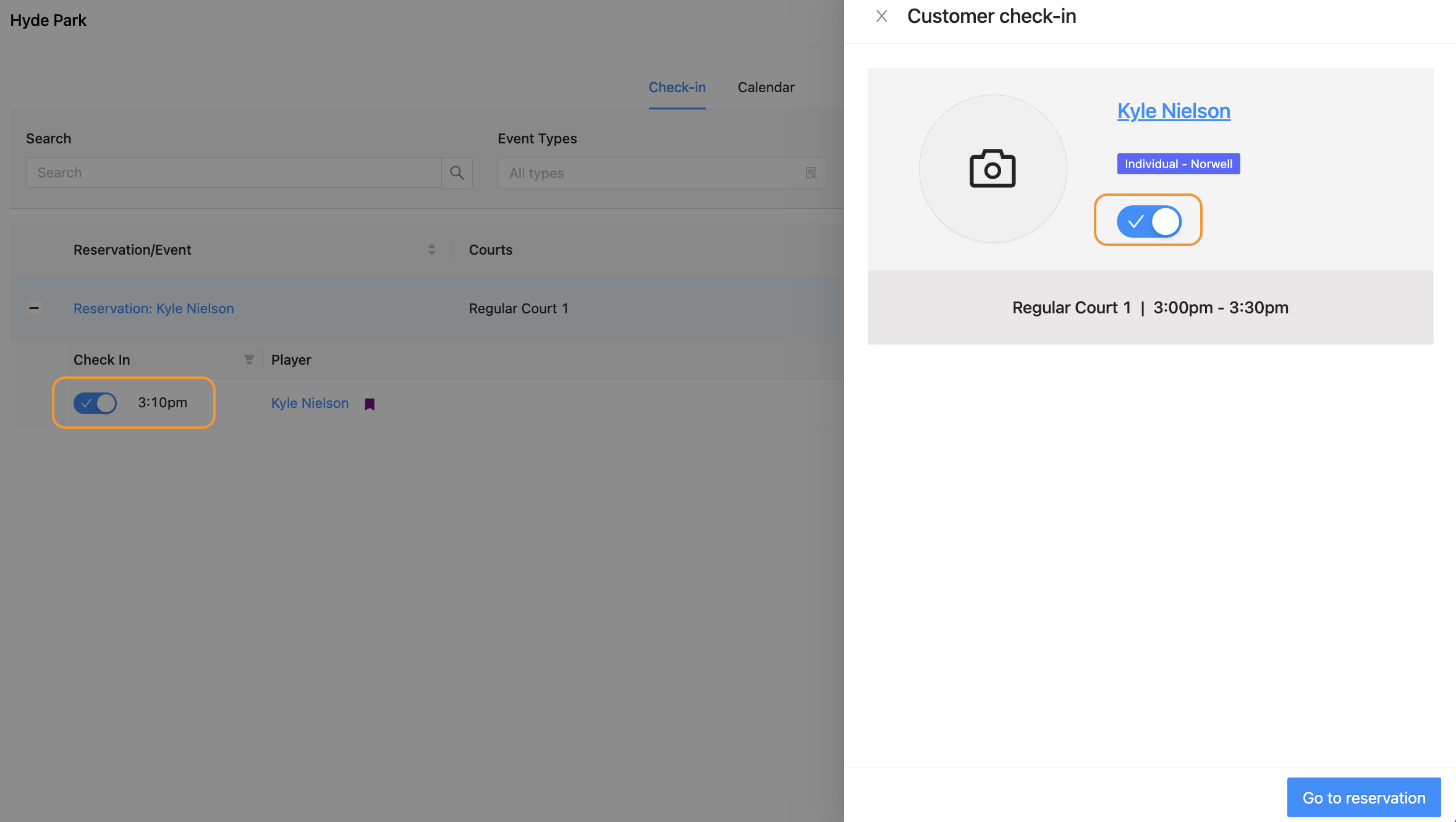Click the icon in Event Types field
1456x822 pixels.
pyautogui.click(x=811, y=173)
